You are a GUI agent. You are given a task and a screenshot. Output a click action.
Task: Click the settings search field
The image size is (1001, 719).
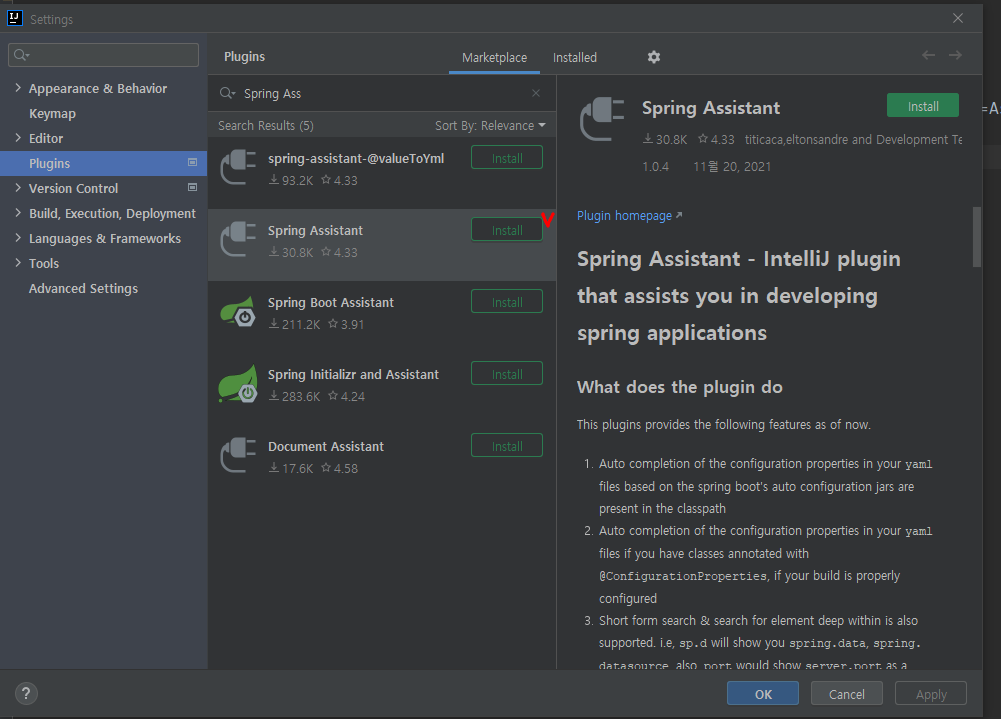pos(103,54)
